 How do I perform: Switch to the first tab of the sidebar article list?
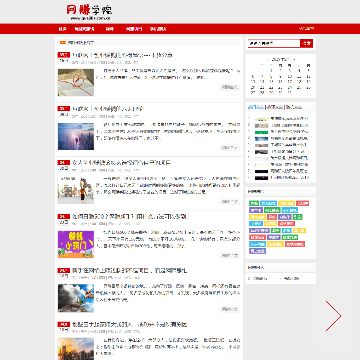256,107
